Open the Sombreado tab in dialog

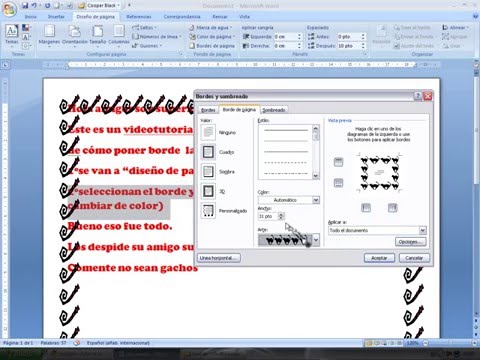(x=274, y=110)
